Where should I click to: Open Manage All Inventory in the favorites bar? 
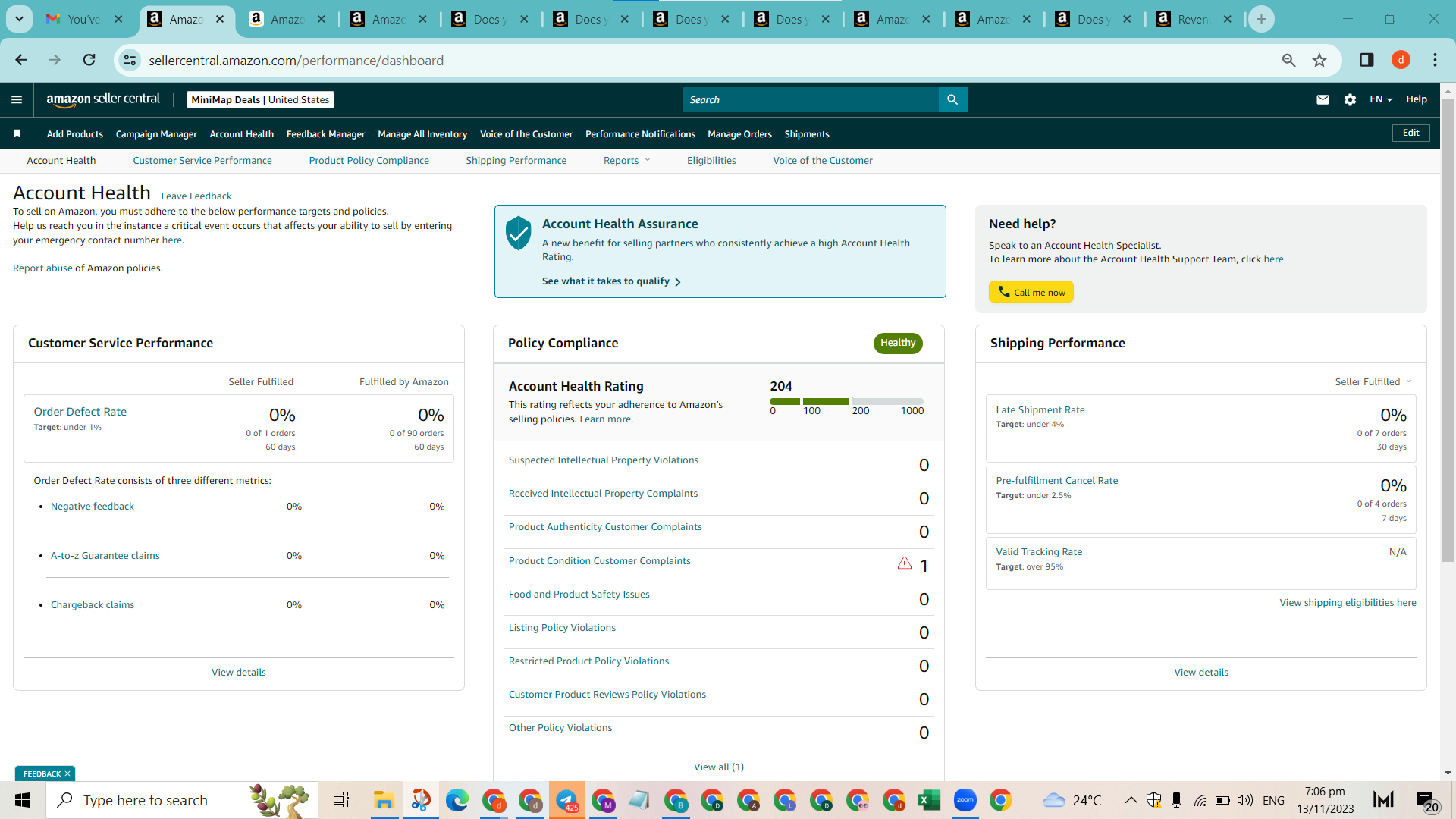(422, 134)
